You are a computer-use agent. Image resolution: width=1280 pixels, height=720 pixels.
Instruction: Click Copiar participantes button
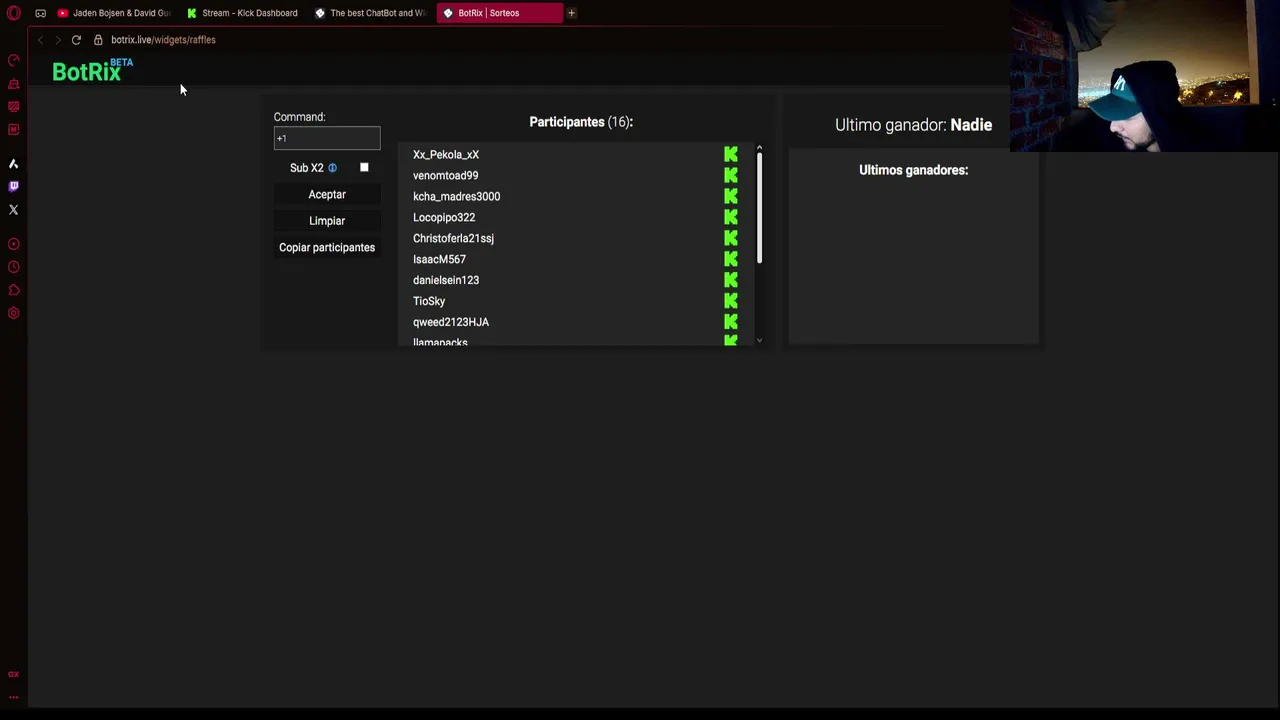(x=327, y=248)
